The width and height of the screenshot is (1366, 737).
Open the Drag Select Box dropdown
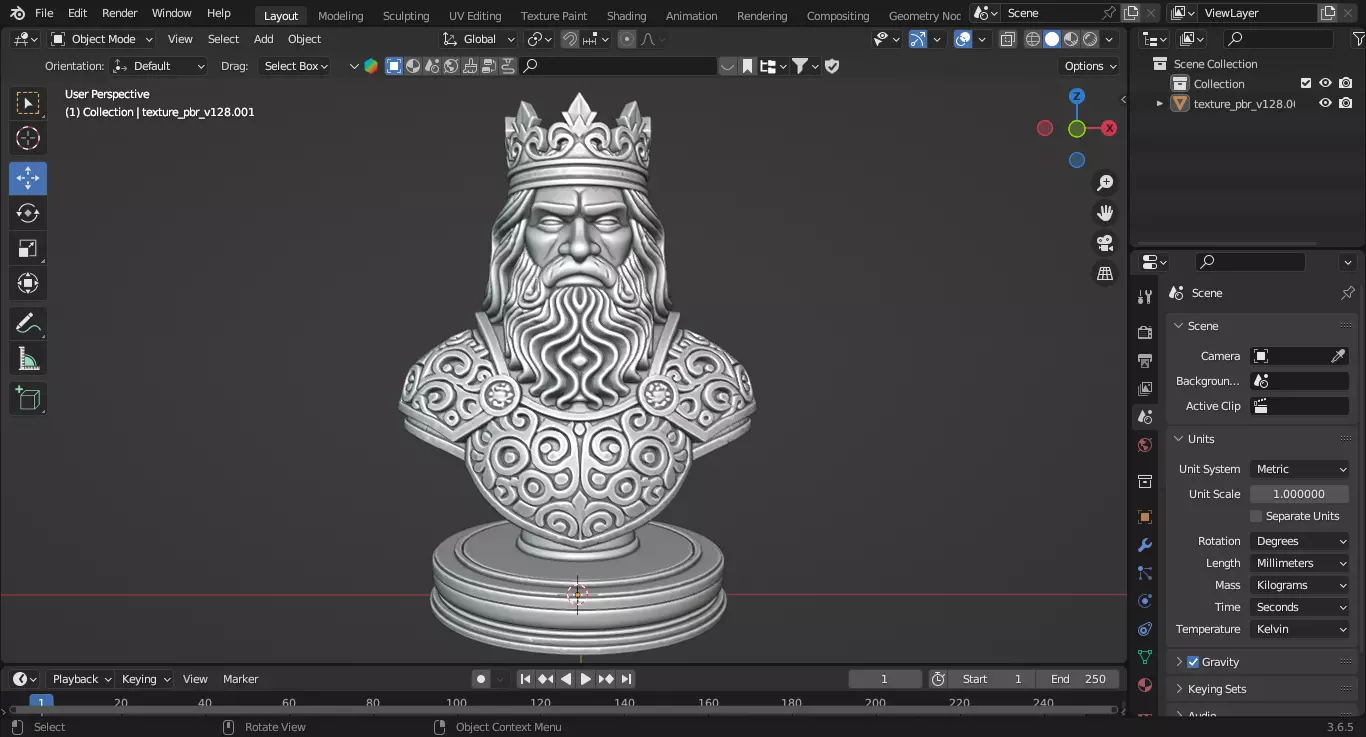(294, 66)
